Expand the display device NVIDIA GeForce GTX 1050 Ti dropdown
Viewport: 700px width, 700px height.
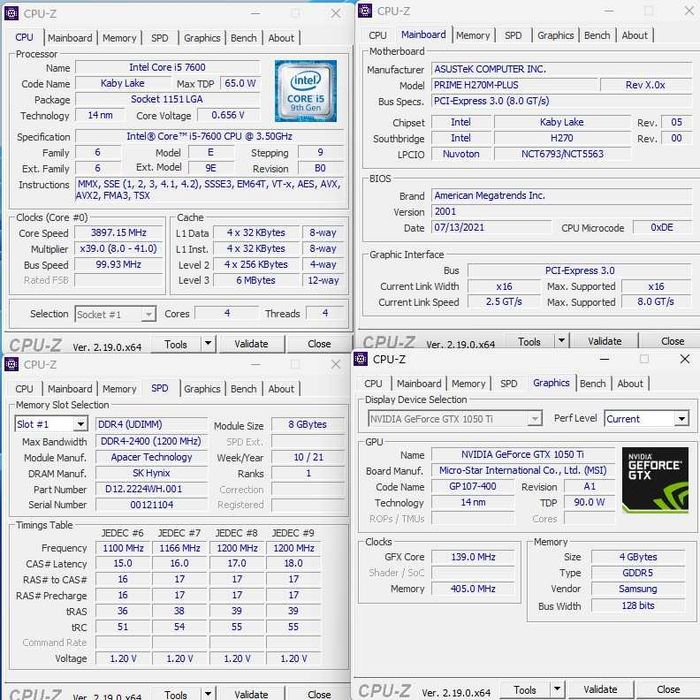tap(534, 419)
